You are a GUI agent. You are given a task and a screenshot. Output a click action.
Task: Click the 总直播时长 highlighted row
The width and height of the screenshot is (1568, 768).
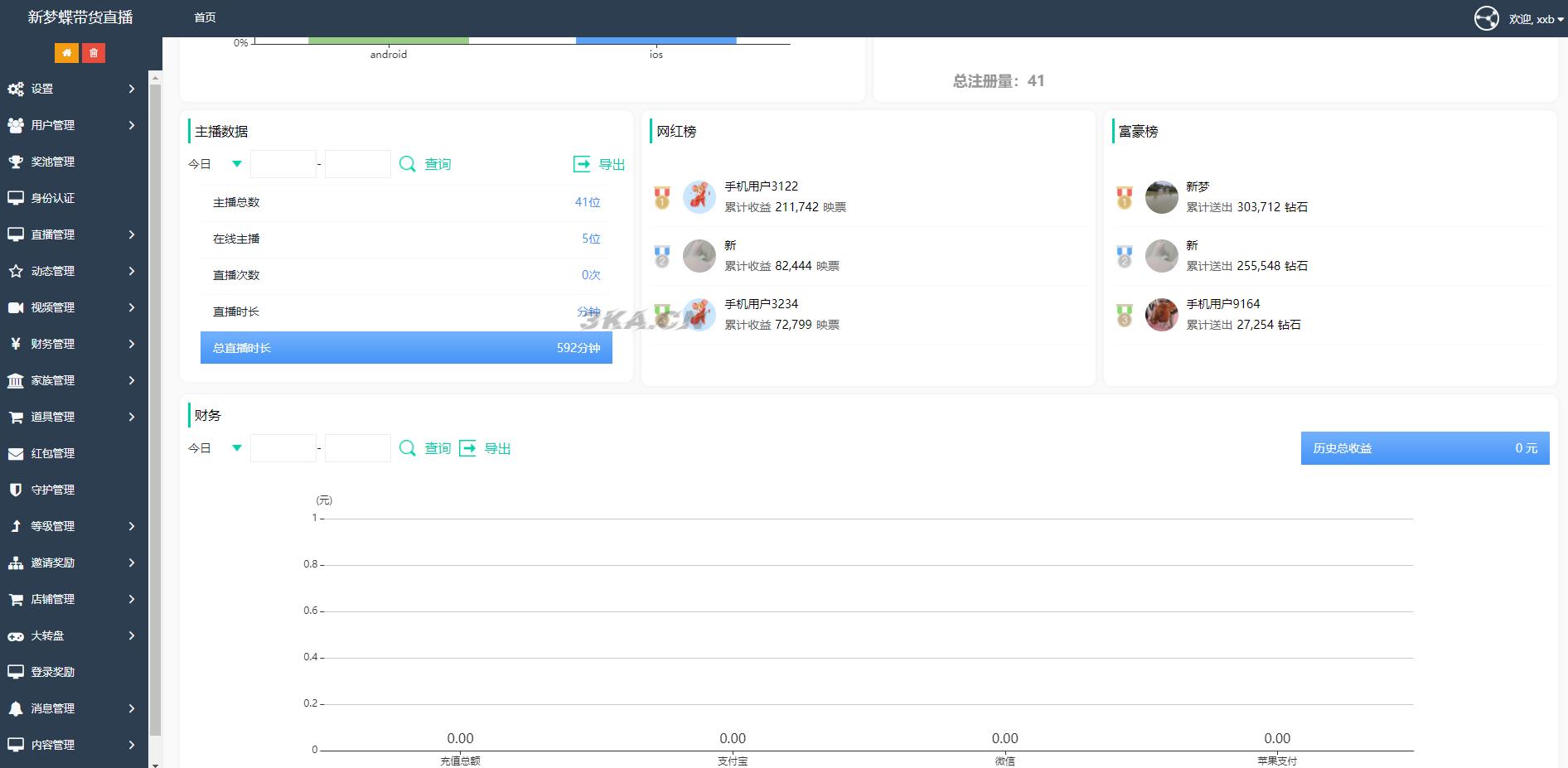[406, 348]
